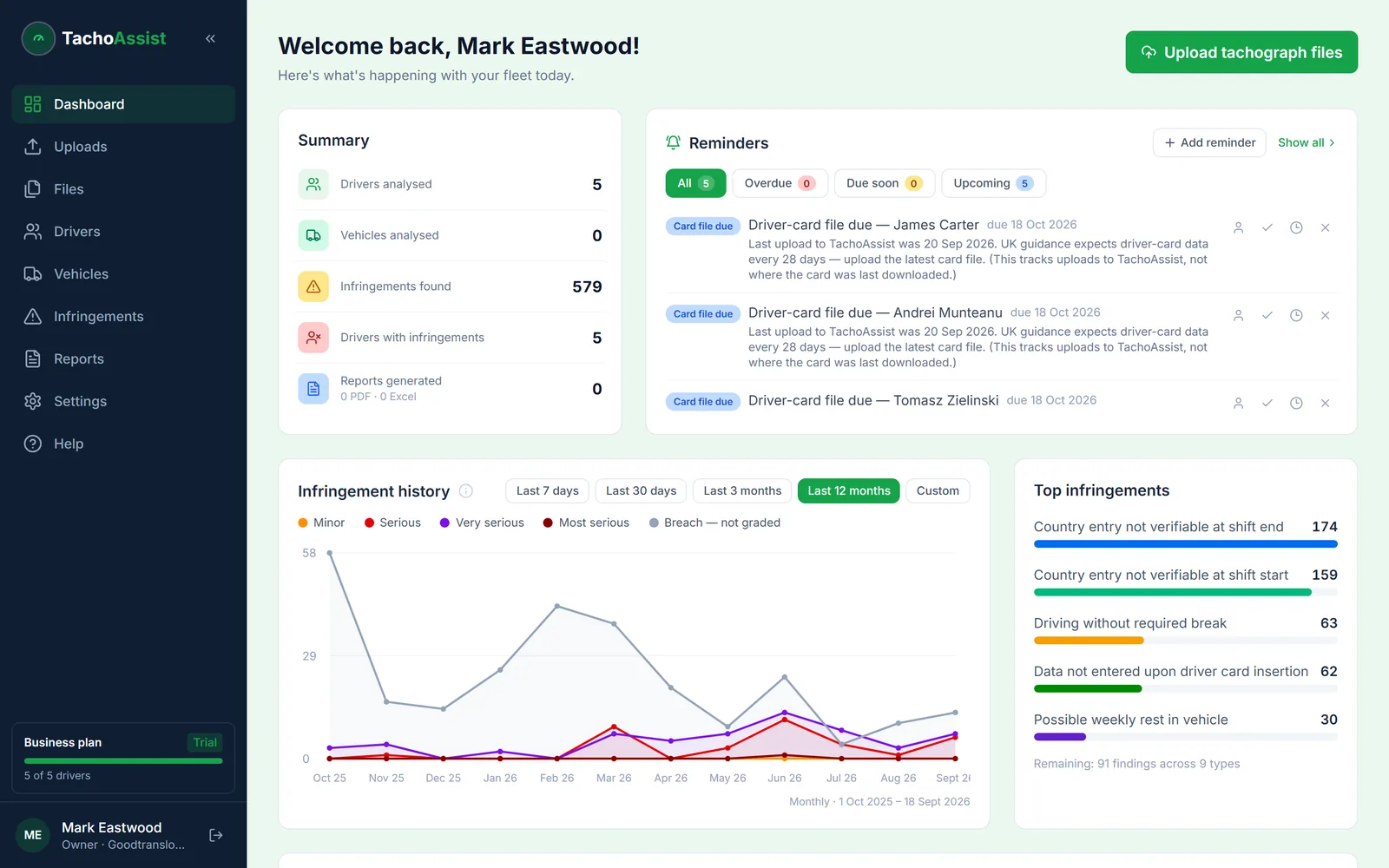Mark James Carter reminder as done

click(x=1267, y=227)
